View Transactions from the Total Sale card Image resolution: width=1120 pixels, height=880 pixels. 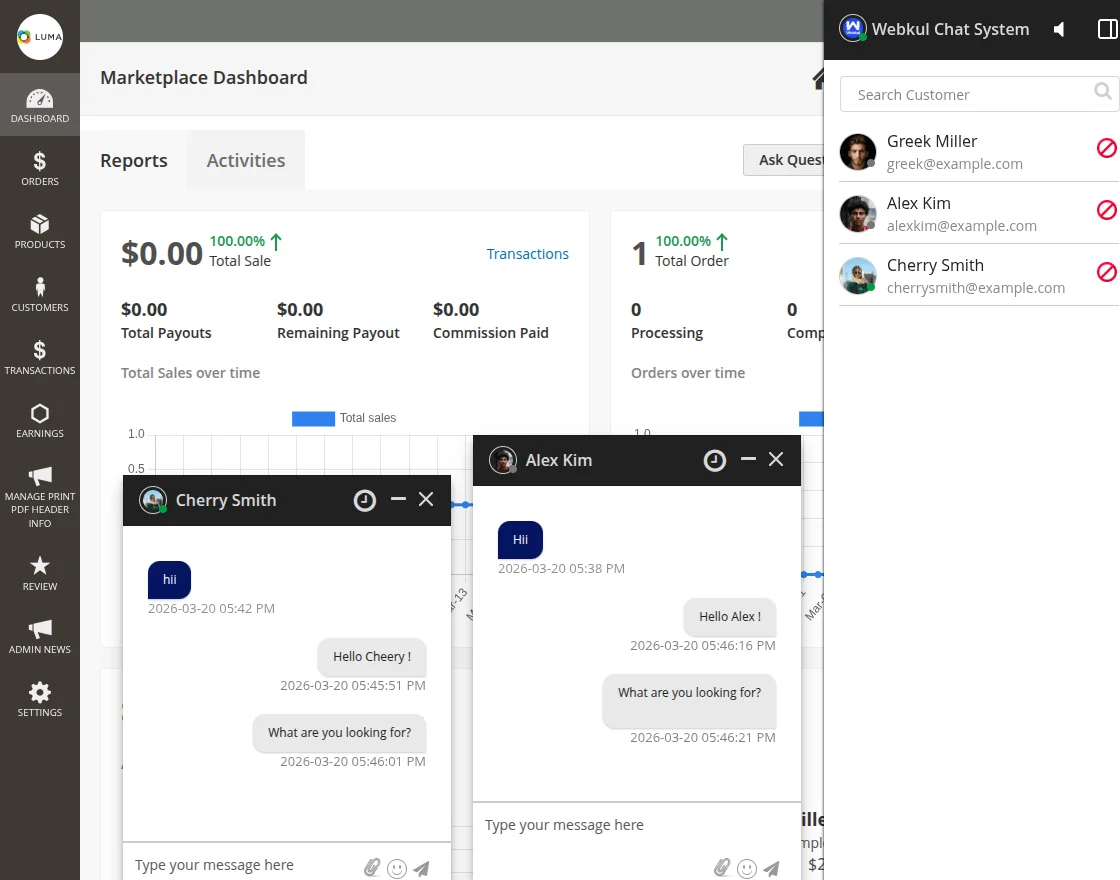coord(528,254)
